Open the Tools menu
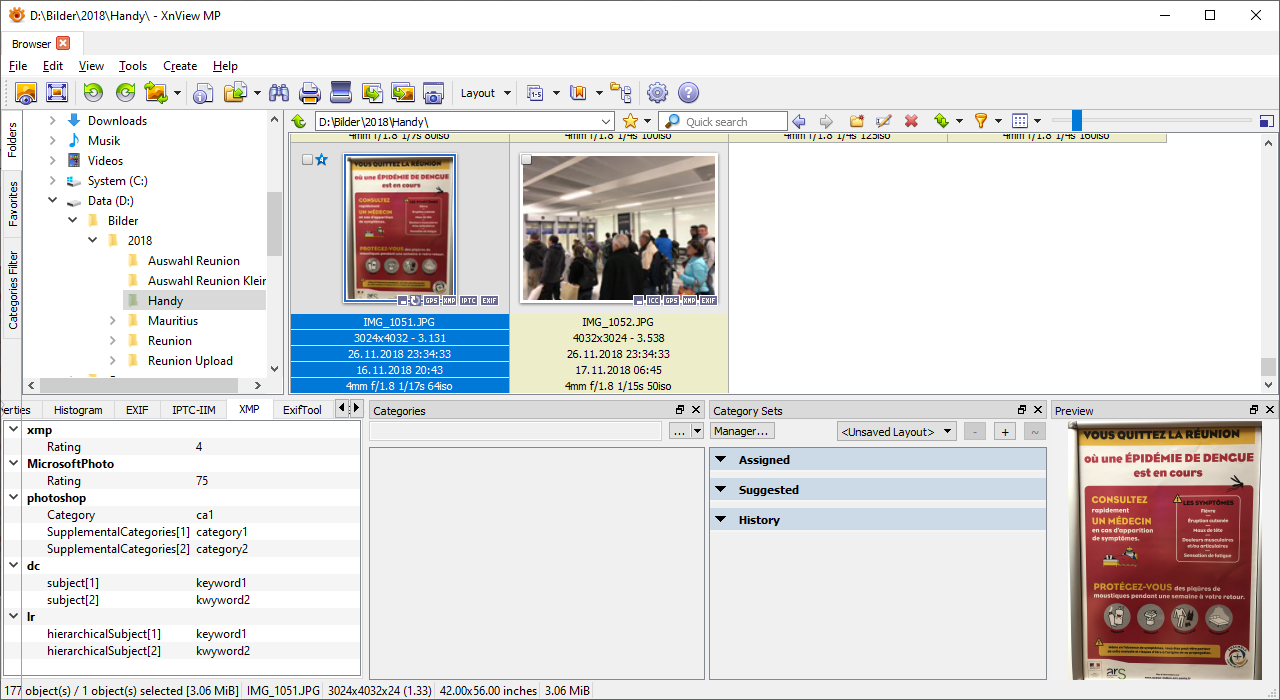 132,66
